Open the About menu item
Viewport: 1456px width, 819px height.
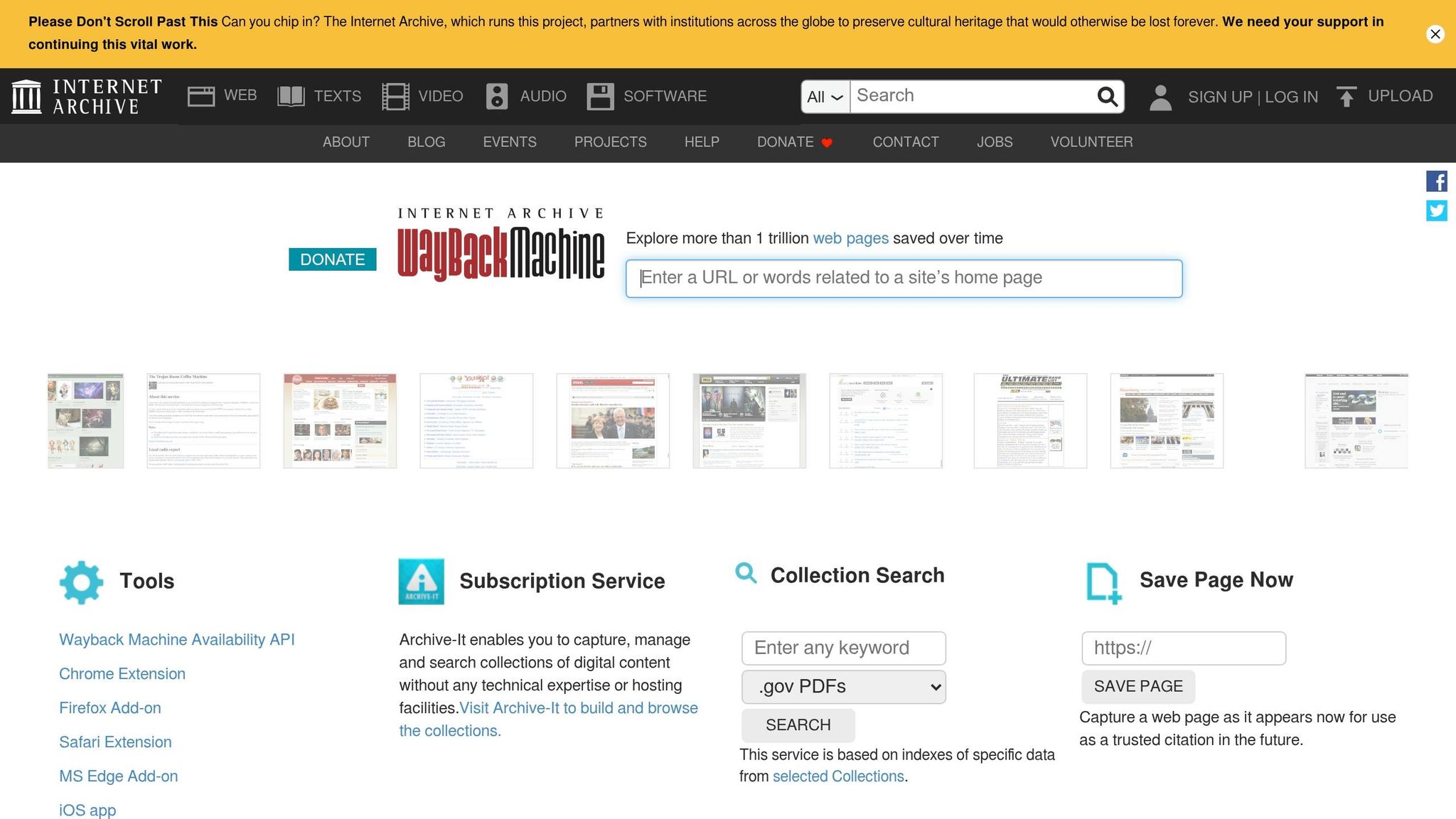(346, 142)
